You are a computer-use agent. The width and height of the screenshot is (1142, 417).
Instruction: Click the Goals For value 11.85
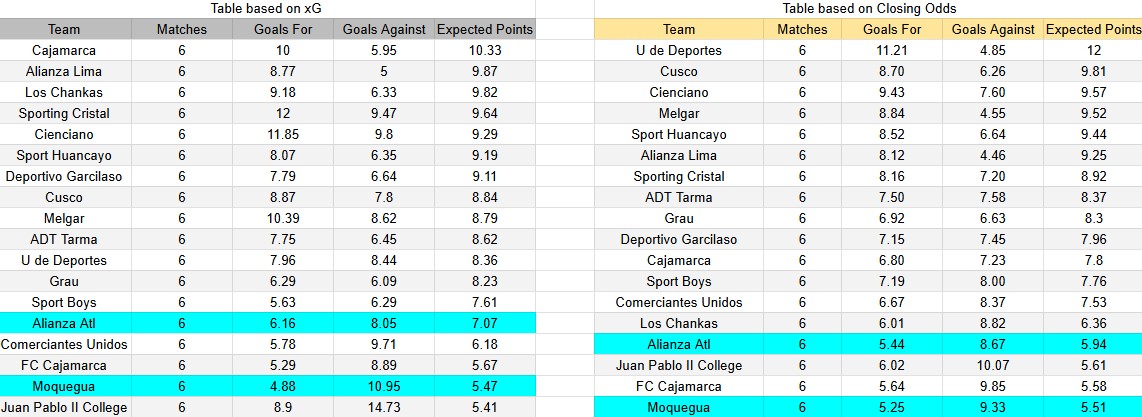click(x=283, y=134)
